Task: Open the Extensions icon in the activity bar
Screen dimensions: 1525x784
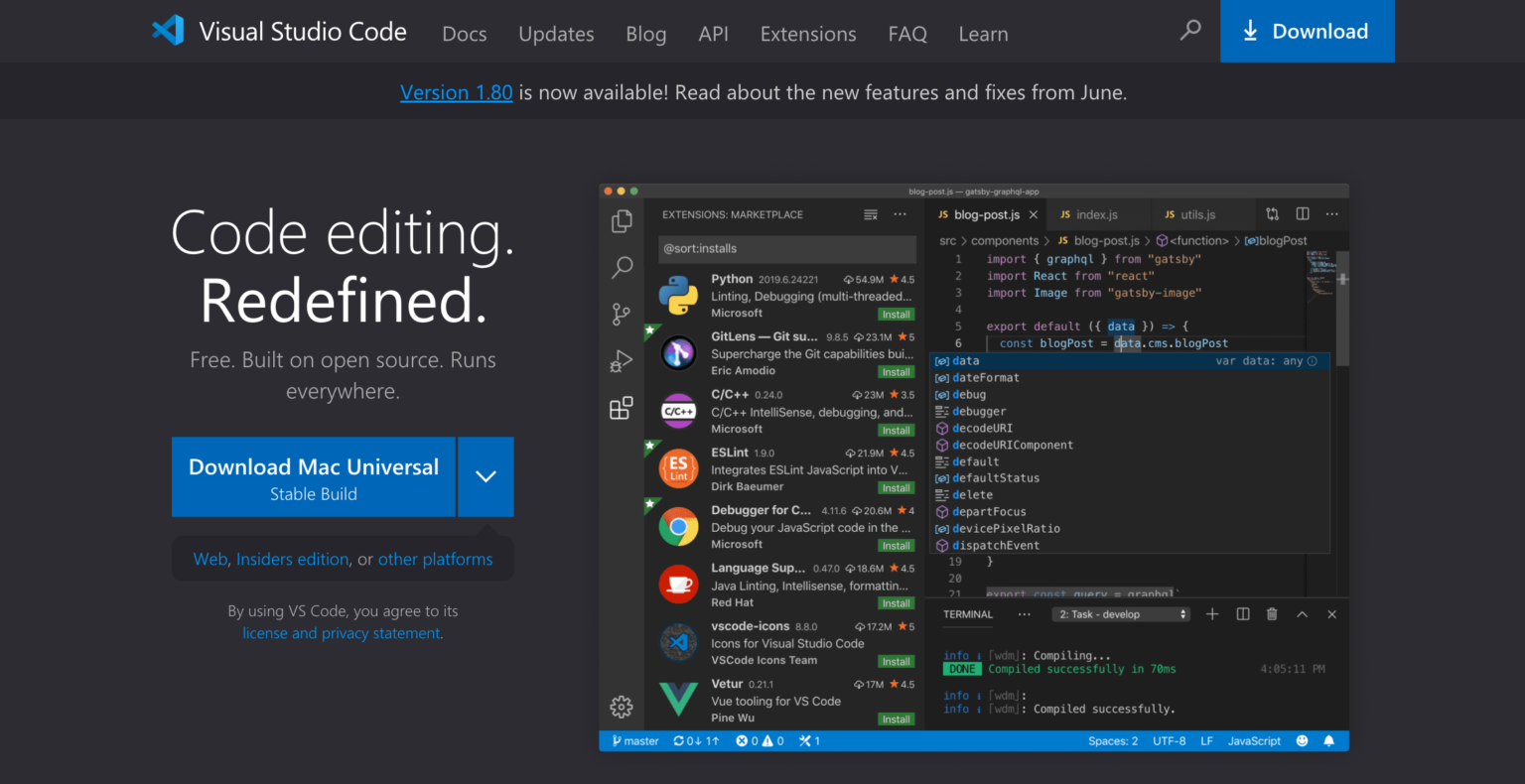Action: [x=622, y=407]
